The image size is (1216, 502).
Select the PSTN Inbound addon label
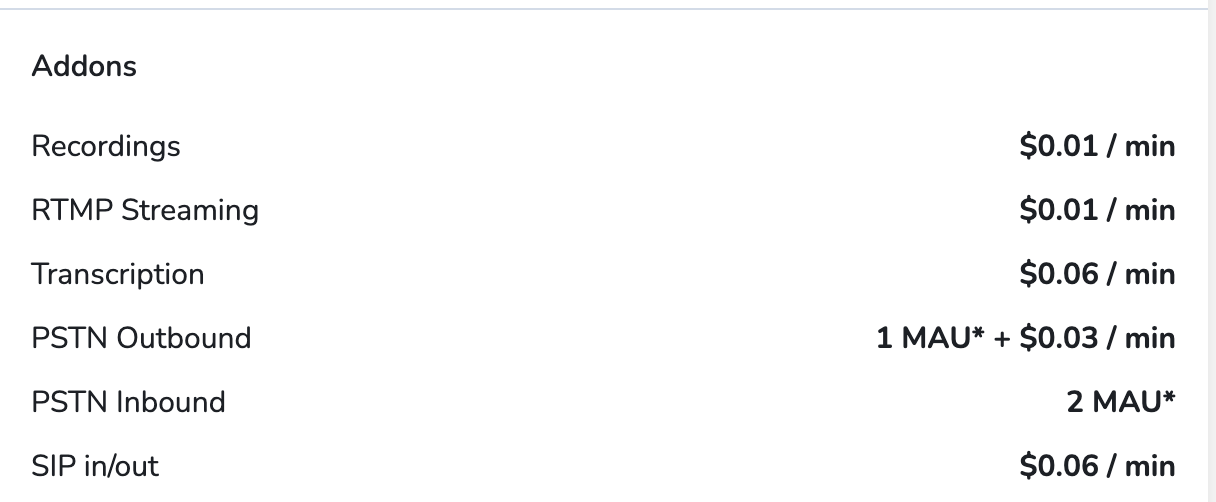(128, 402)
